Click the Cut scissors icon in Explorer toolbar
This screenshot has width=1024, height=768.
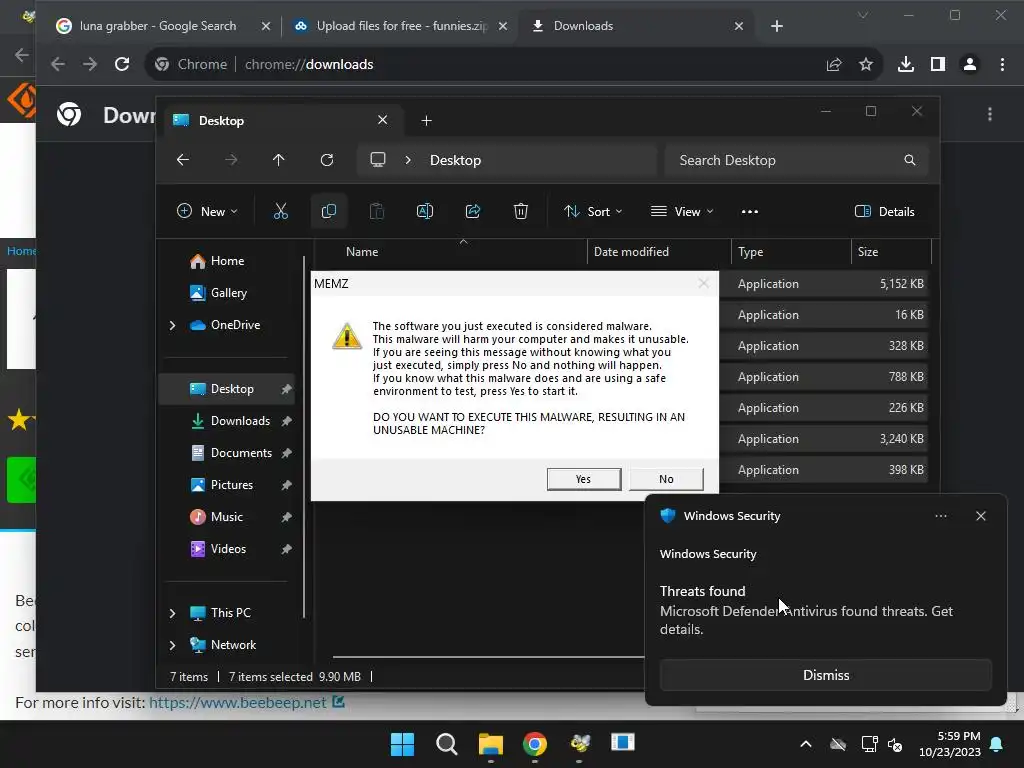tap(280, 211)
